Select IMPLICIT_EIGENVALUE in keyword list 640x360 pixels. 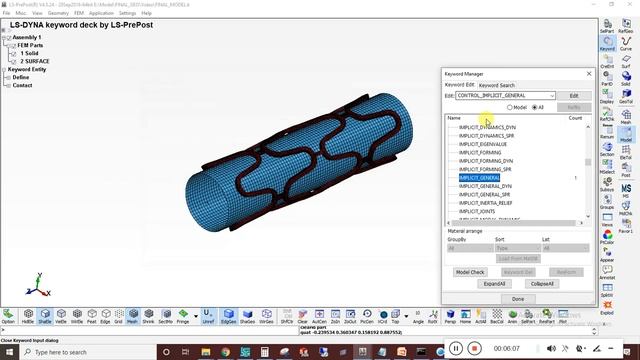tap(483, 144)
